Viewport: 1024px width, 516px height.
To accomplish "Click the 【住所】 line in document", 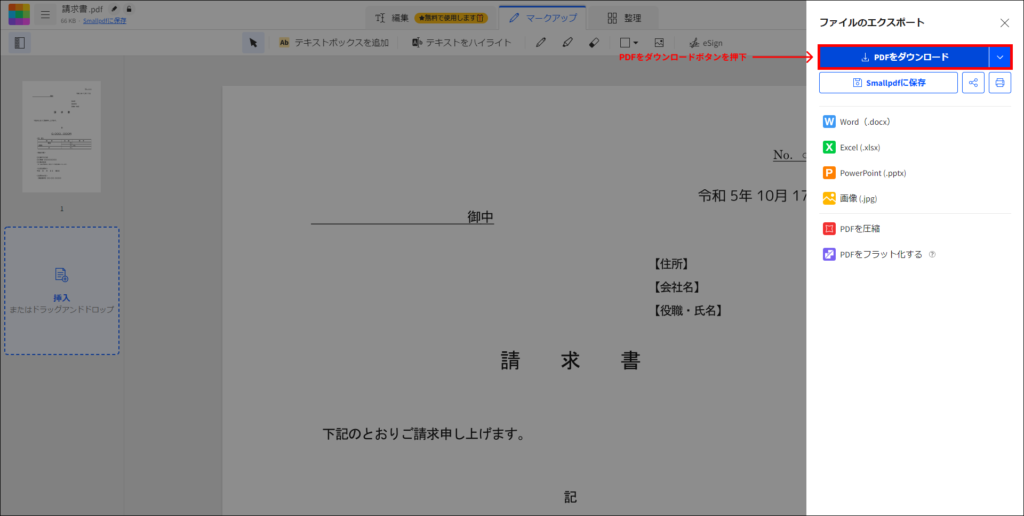I will pos(671,264).
